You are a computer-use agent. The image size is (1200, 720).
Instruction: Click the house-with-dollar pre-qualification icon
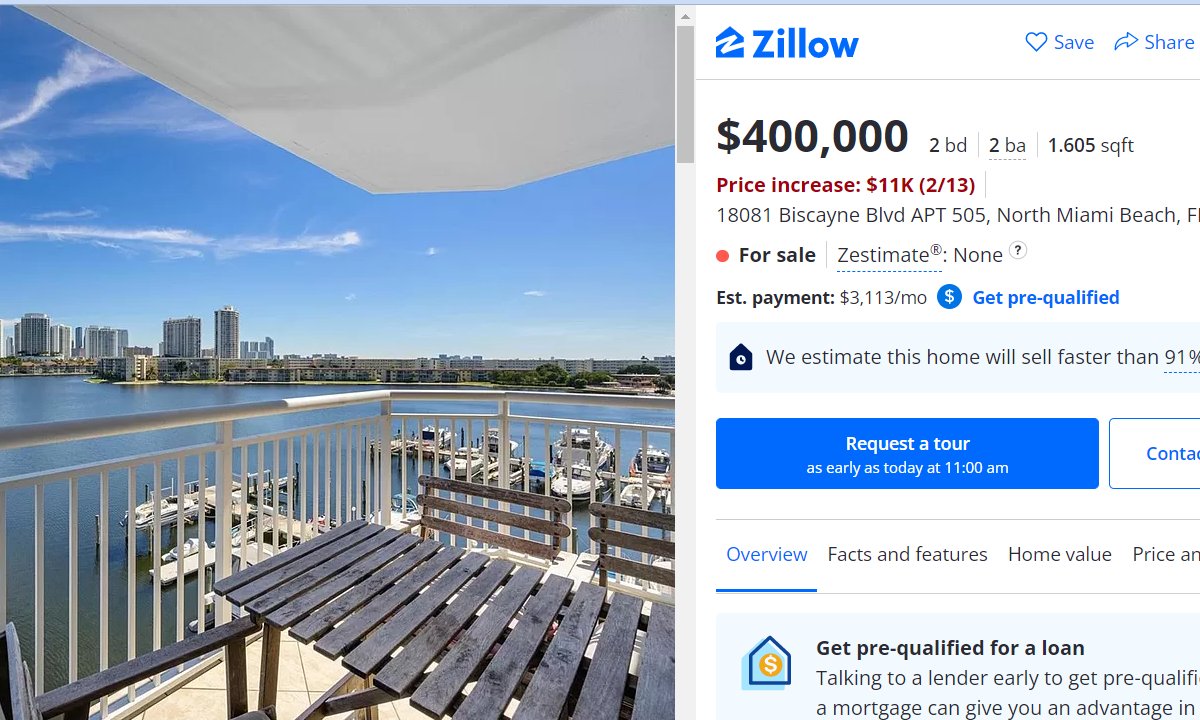[x=767, y=663]
